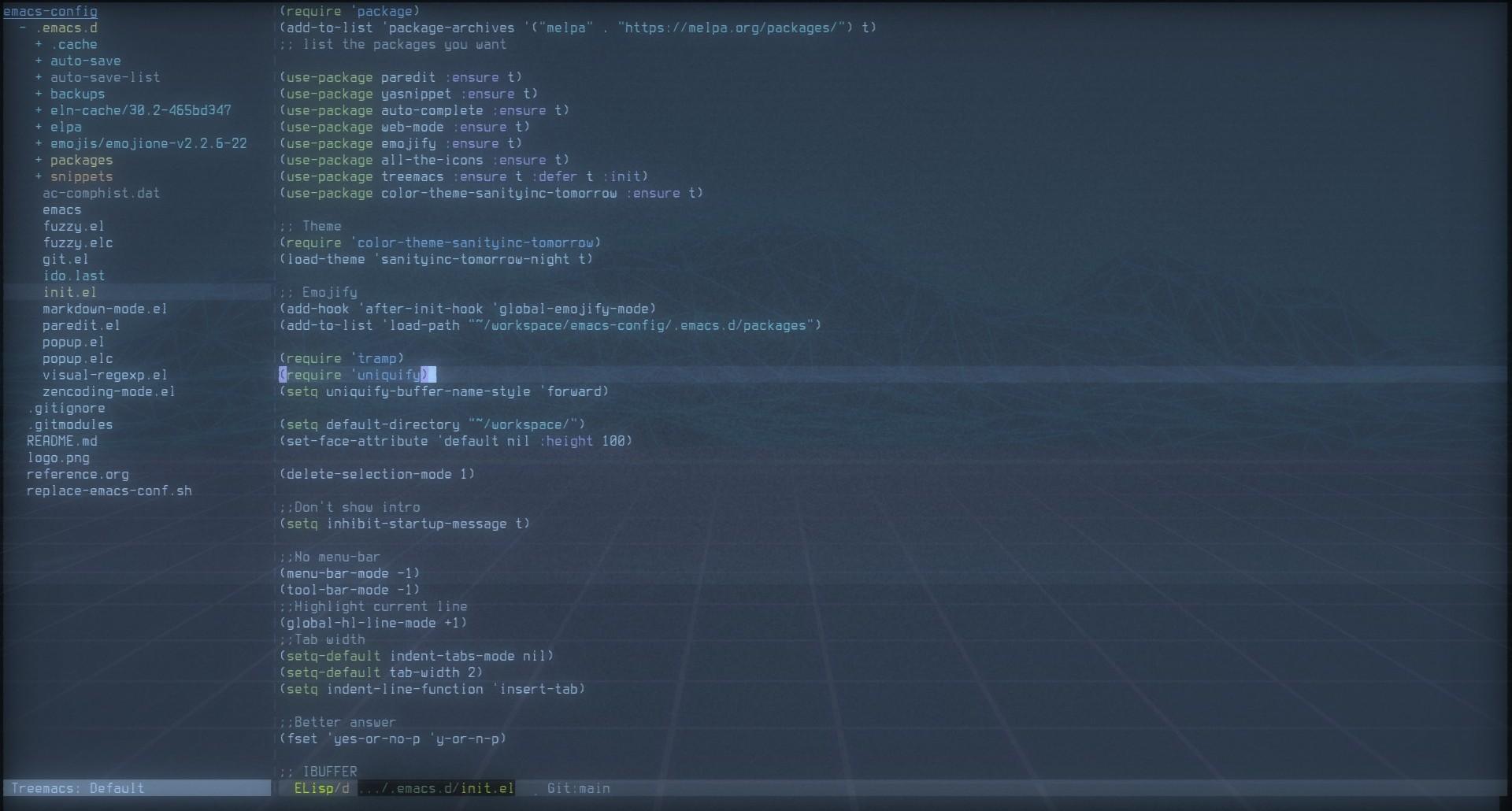The height and width of the screenshot is (811, 1512).
Task: Click the fset 'yes-or-no-p line
Action: pyautogui.click(x=393, y=739)
